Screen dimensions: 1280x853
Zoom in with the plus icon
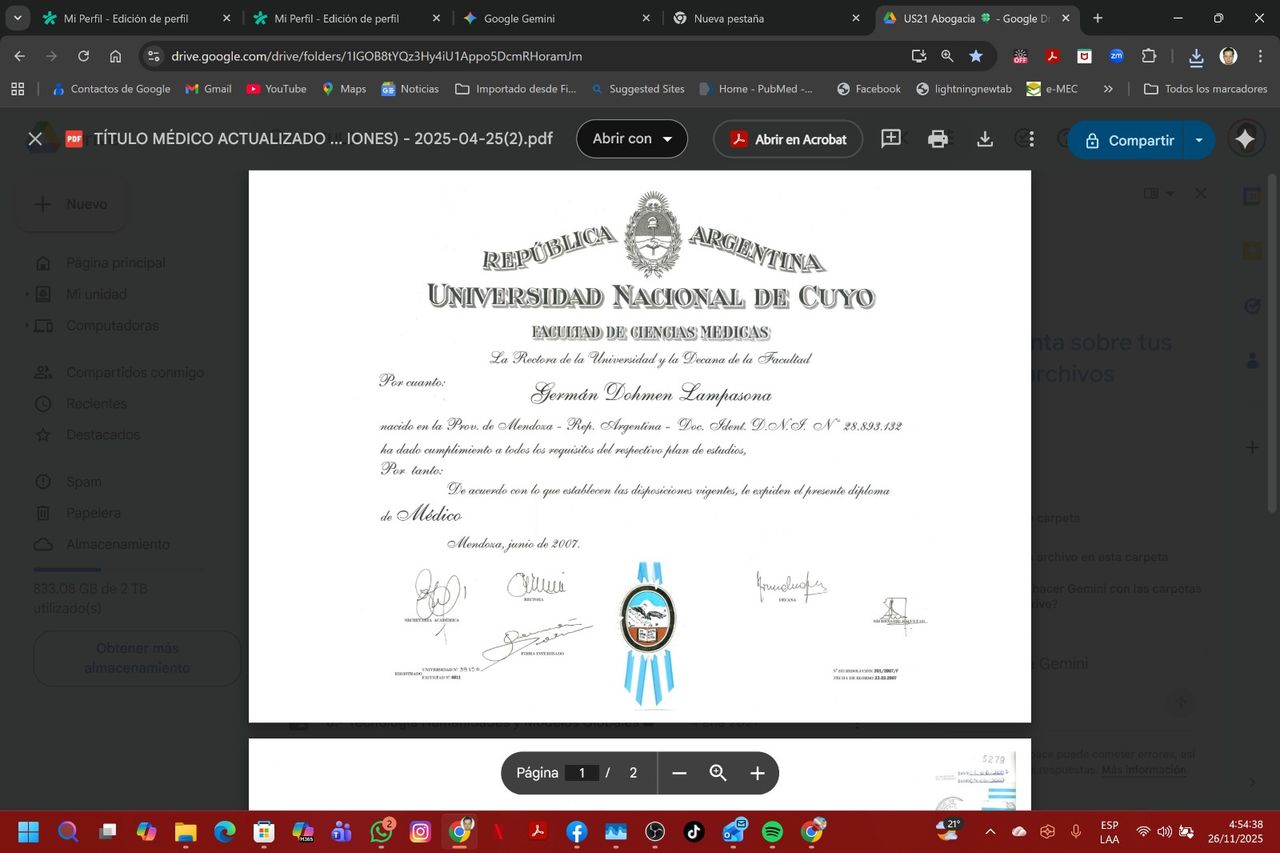757,773
